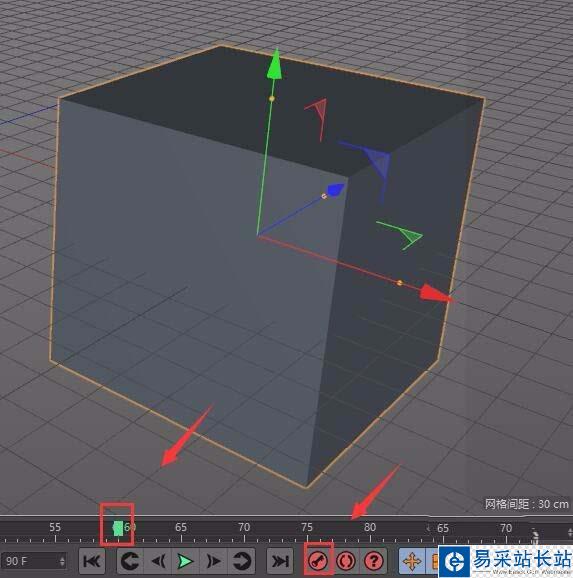Go to start of timeline
This screenshot has height=578, width=573.
[x=92, y=561]
